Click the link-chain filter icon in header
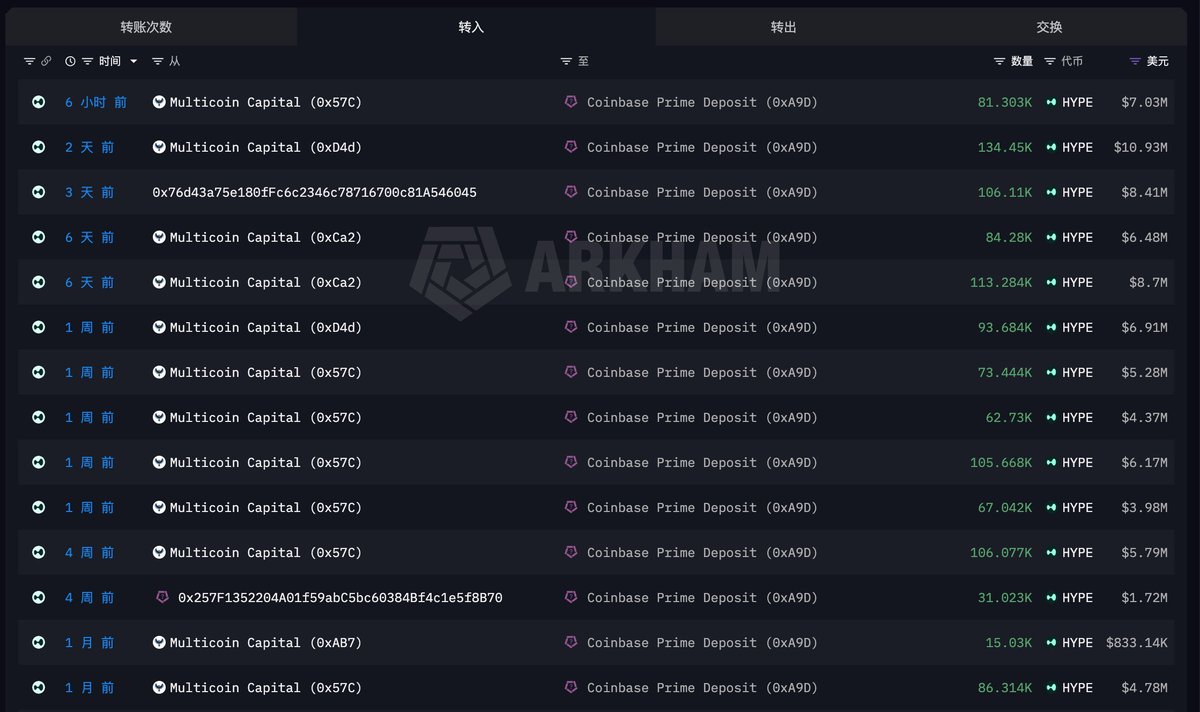The image size is (1200, 712). click(46, 61)
